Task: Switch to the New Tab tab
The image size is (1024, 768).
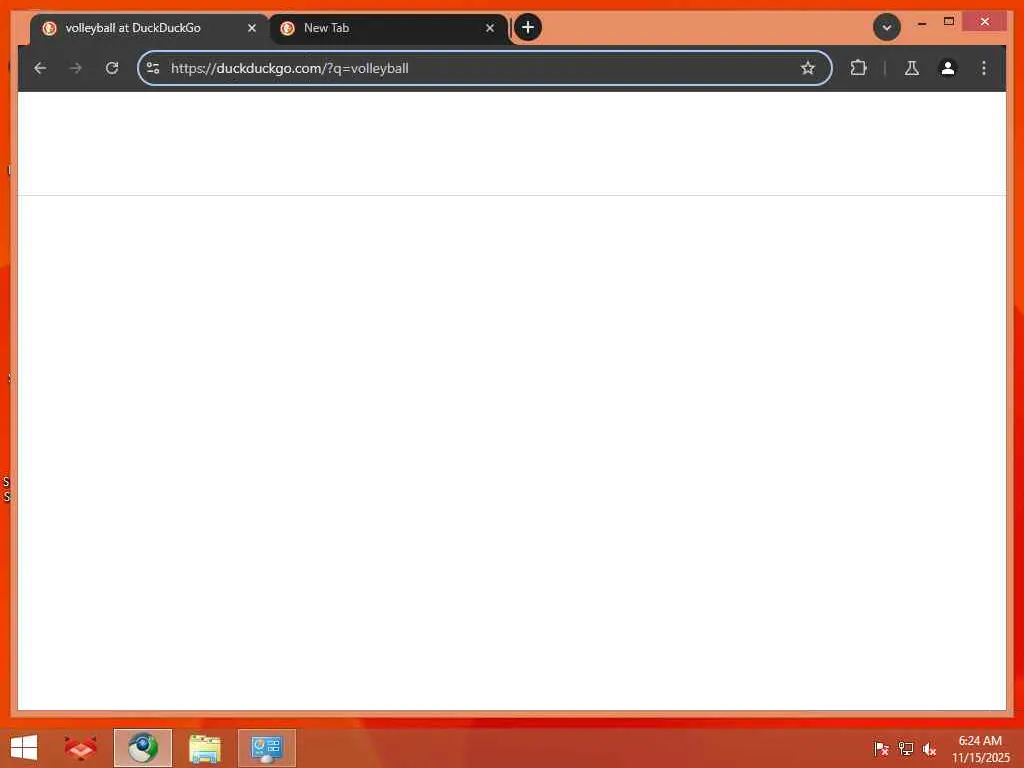Action: point(389,29)
